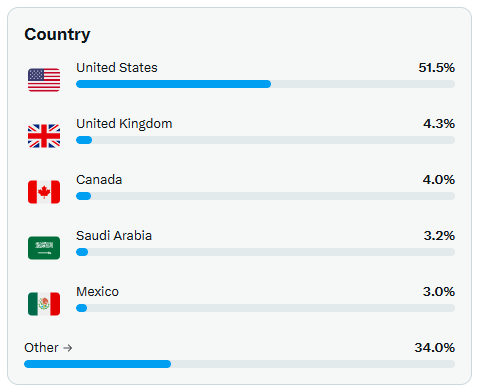
Task: Click the United States flag icon
Action: tap(44, 80)
